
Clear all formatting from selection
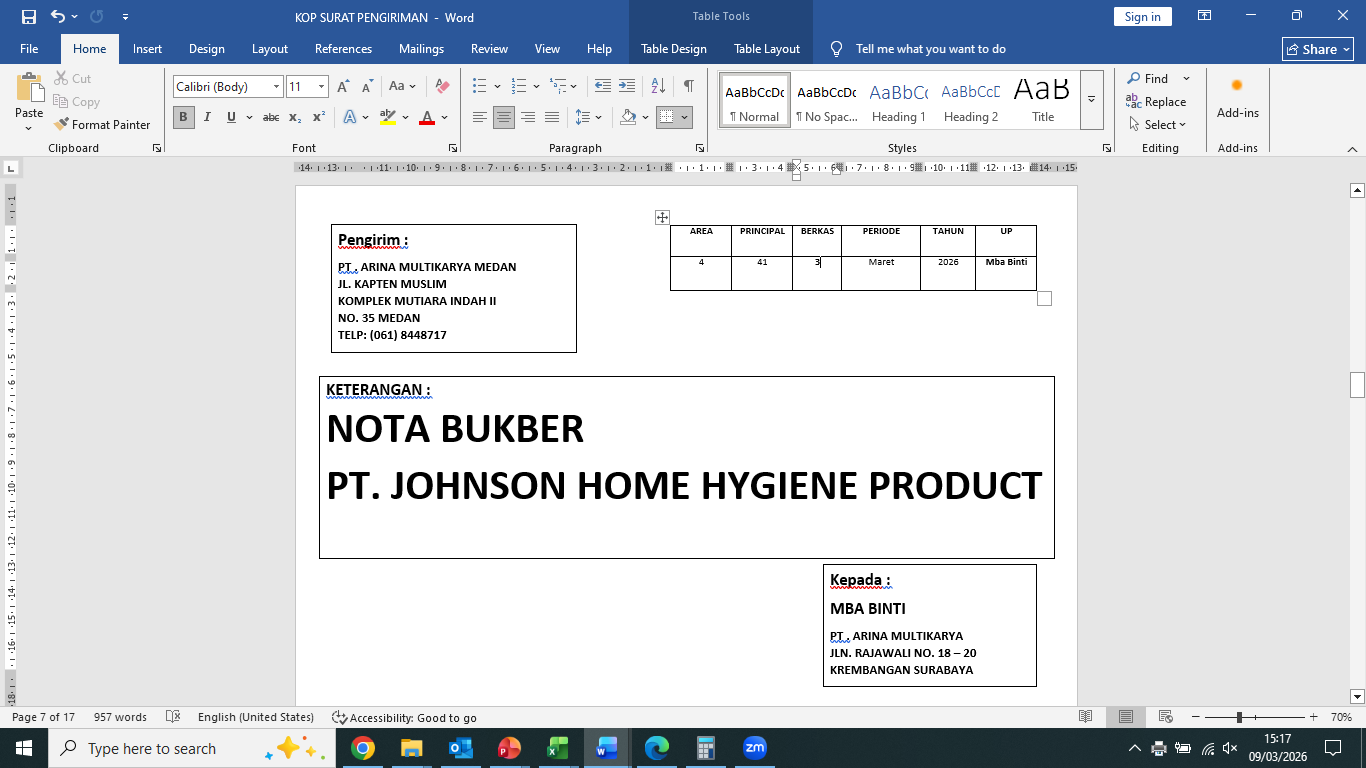tap(442, 87)
